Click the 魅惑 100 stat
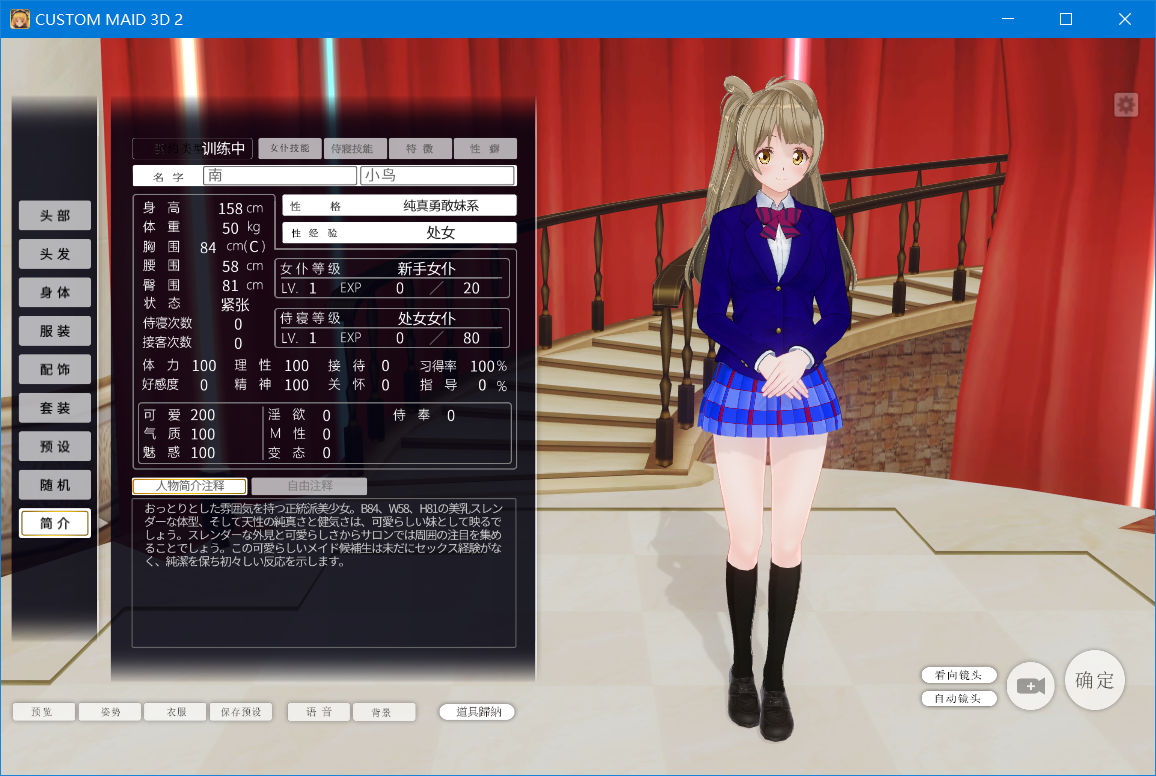This screenshot has width=1156, height=776. (179, 452)
